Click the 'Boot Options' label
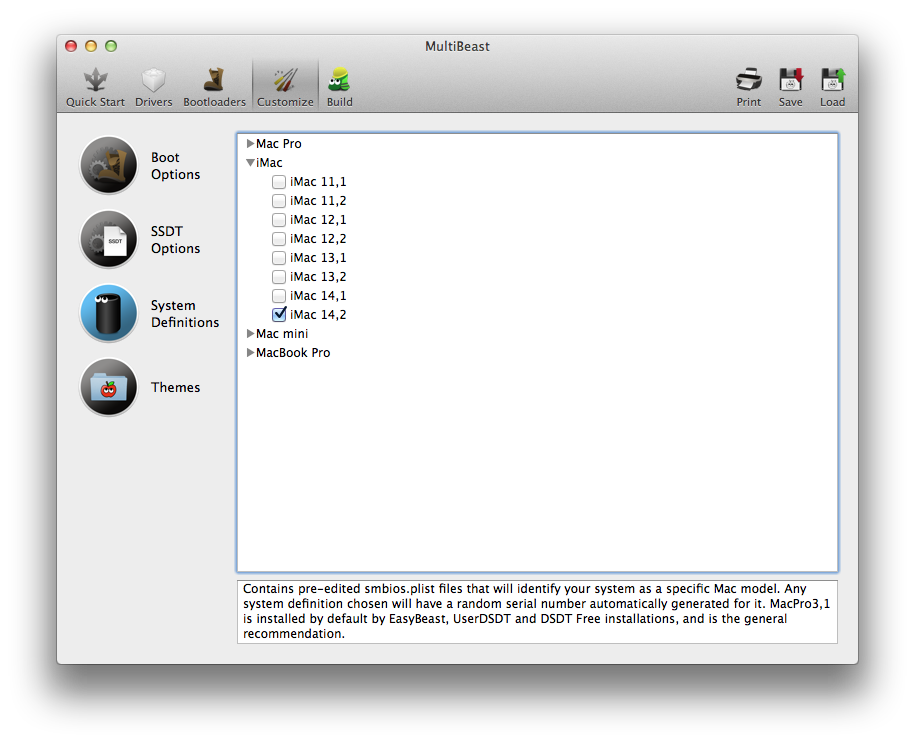 175,166
